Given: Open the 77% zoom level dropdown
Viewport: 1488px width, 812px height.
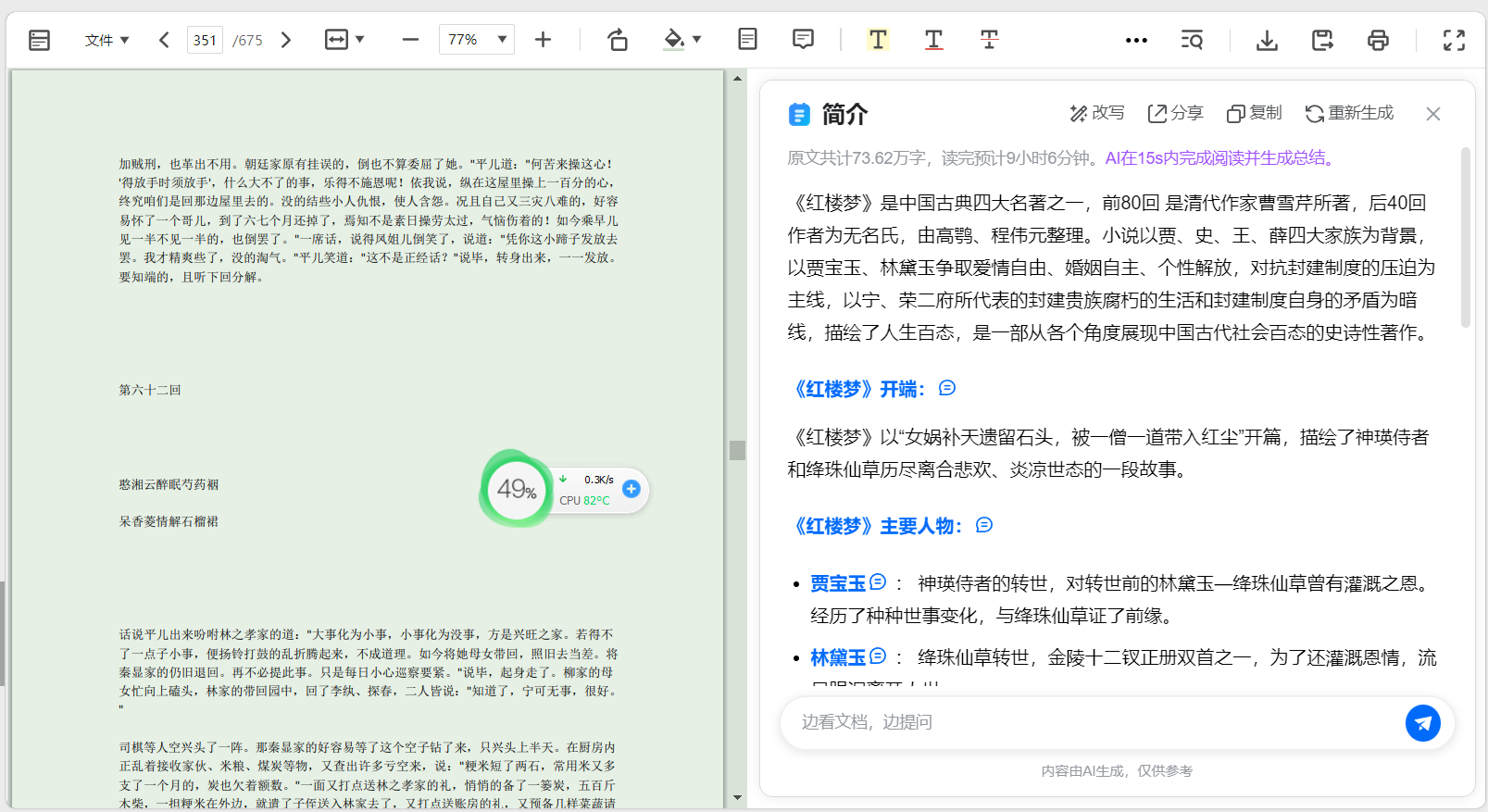Looking at the screenshot, I should 477,40.
